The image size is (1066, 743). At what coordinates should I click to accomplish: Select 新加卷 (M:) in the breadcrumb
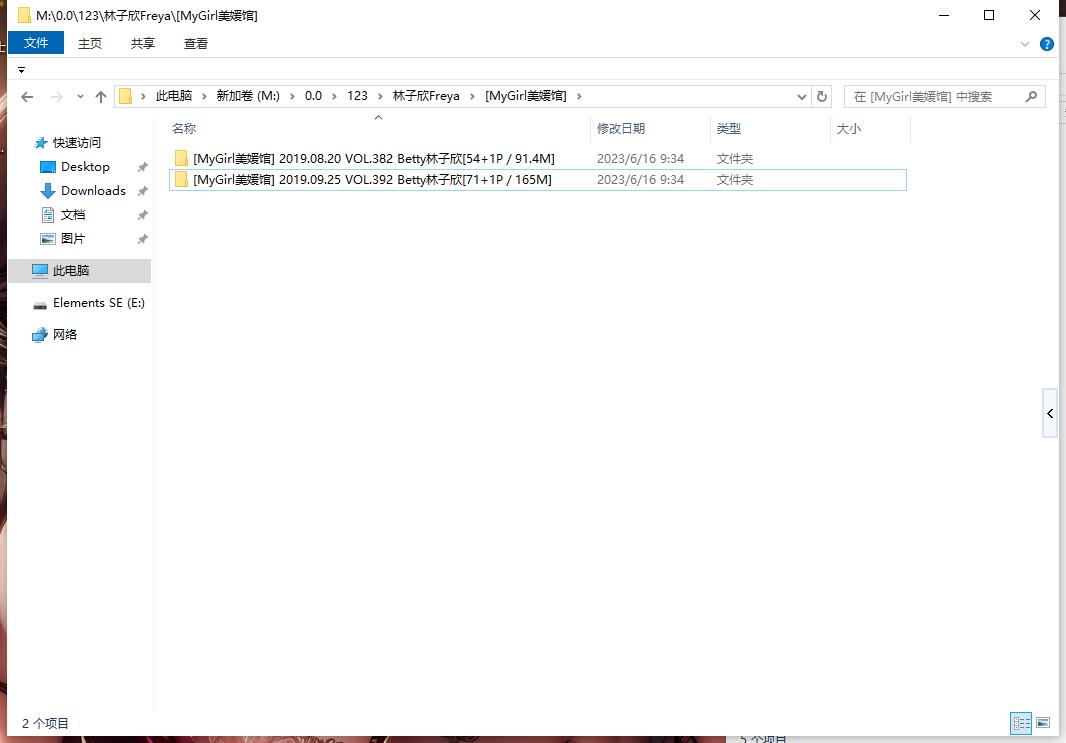point(248,96)
